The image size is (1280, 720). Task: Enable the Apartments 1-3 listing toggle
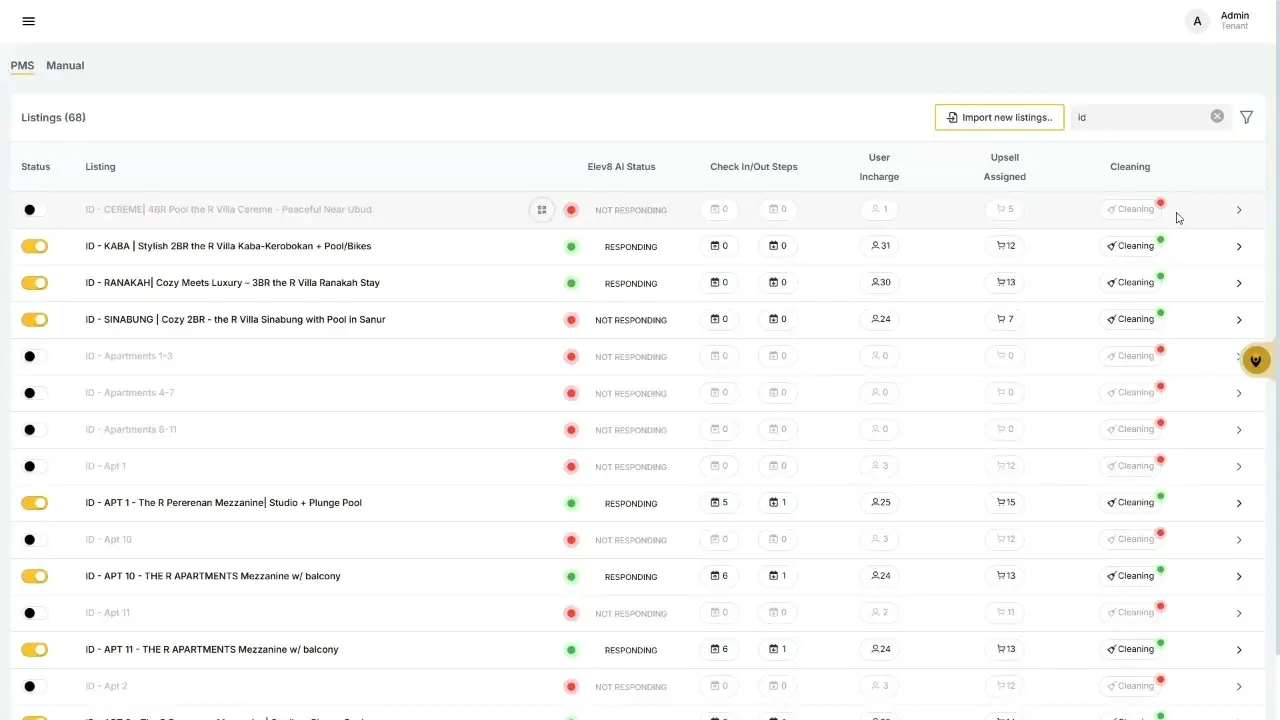34,356
